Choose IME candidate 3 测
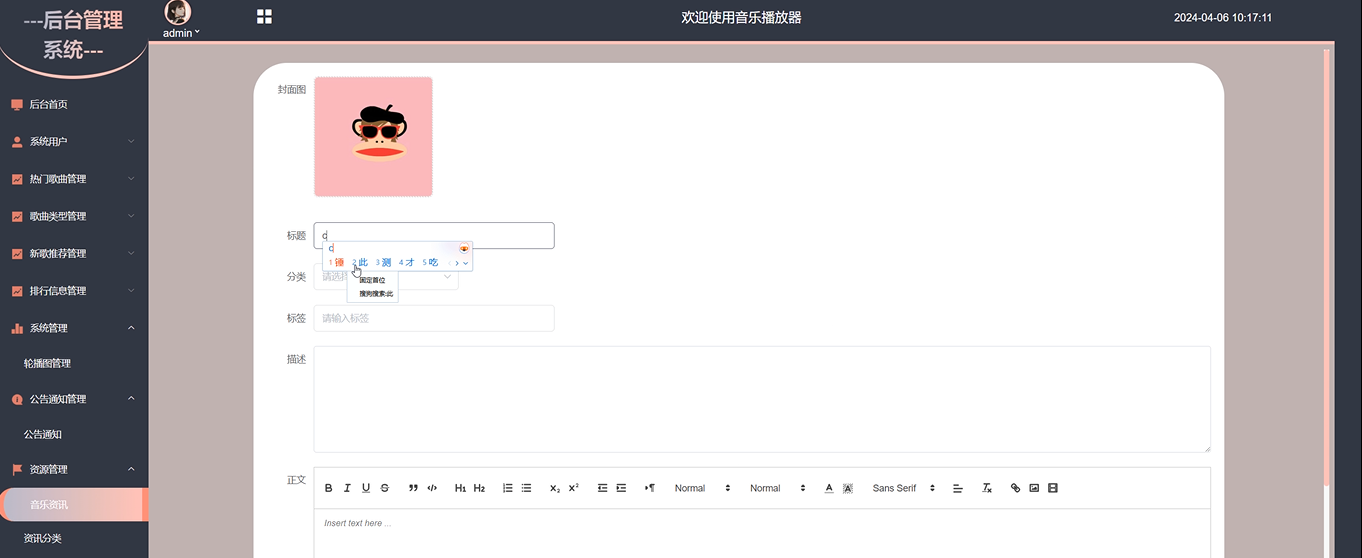Image resolution: width=1362 pixels, height=558 pixels. [384, 262]
